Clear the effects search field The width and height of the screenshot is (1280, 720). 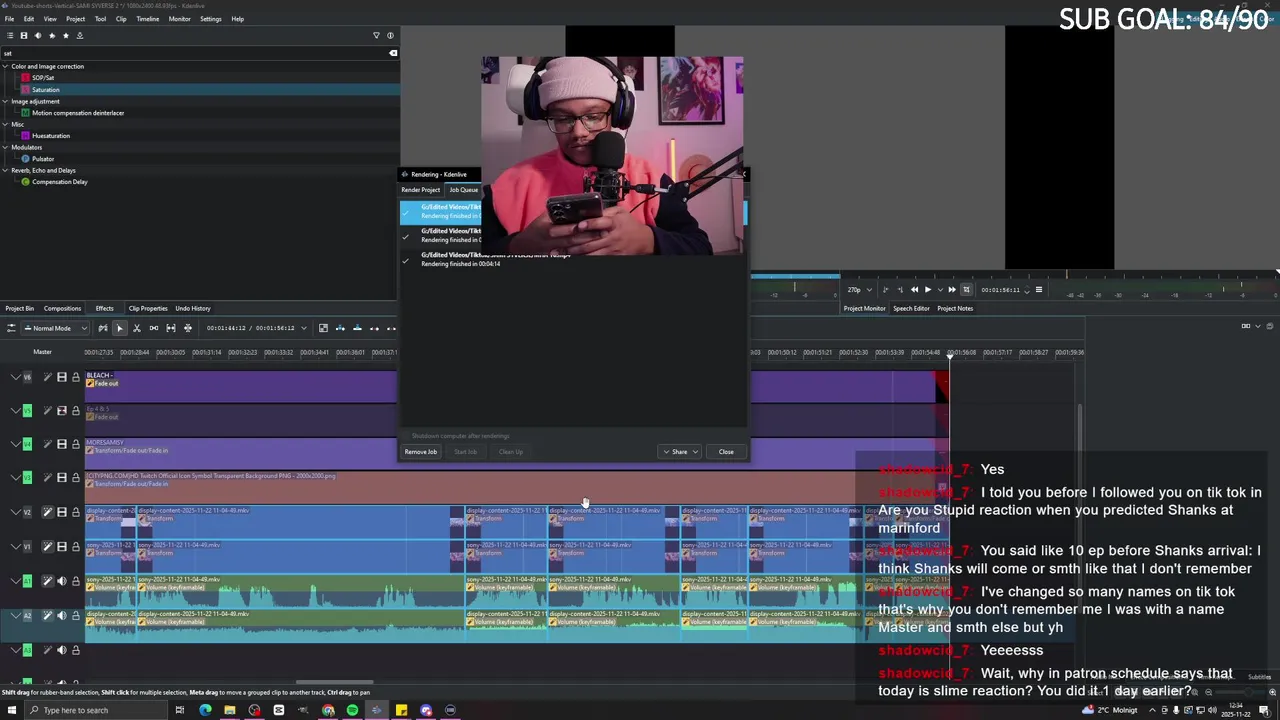(393, 53)
